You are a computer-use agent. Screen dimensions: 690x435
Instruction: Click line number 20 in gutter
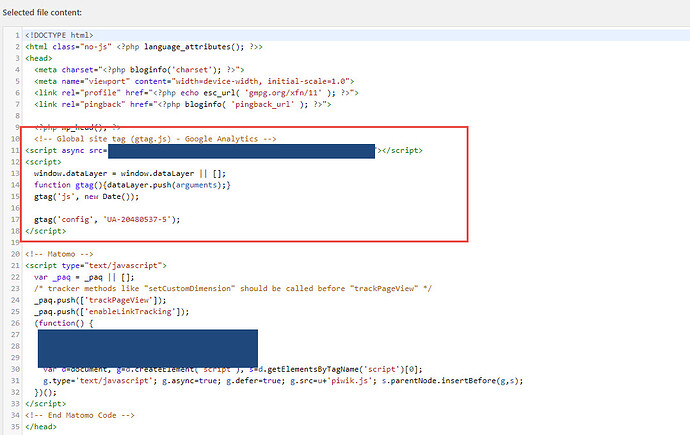[15, 254]
